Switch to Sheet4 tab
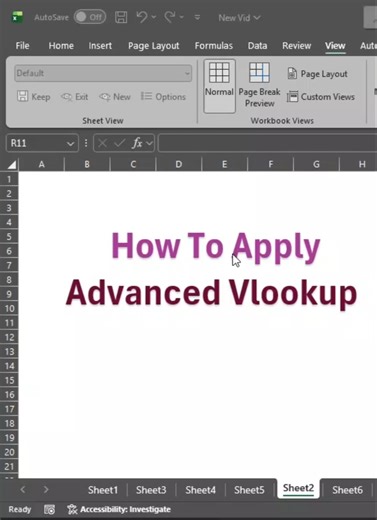Image resolution: width=377 pixels, height=520 pixels. pos(200,490)
